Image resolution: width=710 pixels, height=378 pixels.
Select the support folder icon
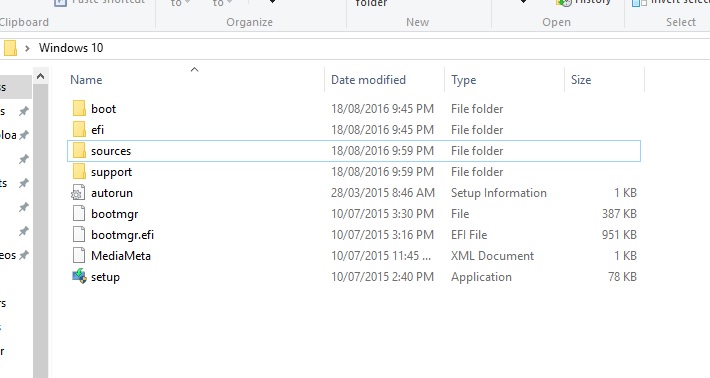pyautogui.click(x=79, y=172)
